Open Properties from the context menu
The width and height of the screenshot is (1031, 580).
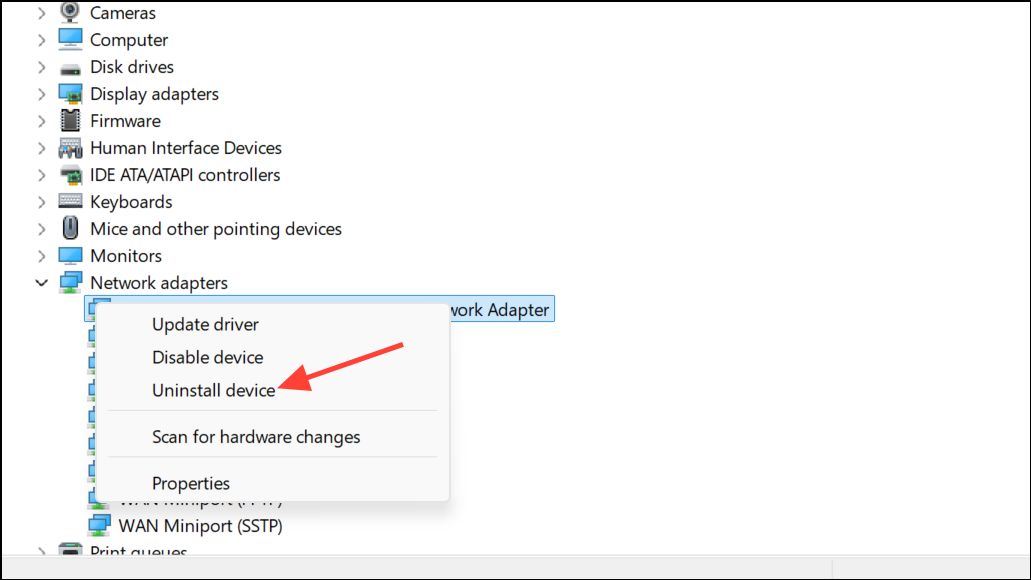191,483
